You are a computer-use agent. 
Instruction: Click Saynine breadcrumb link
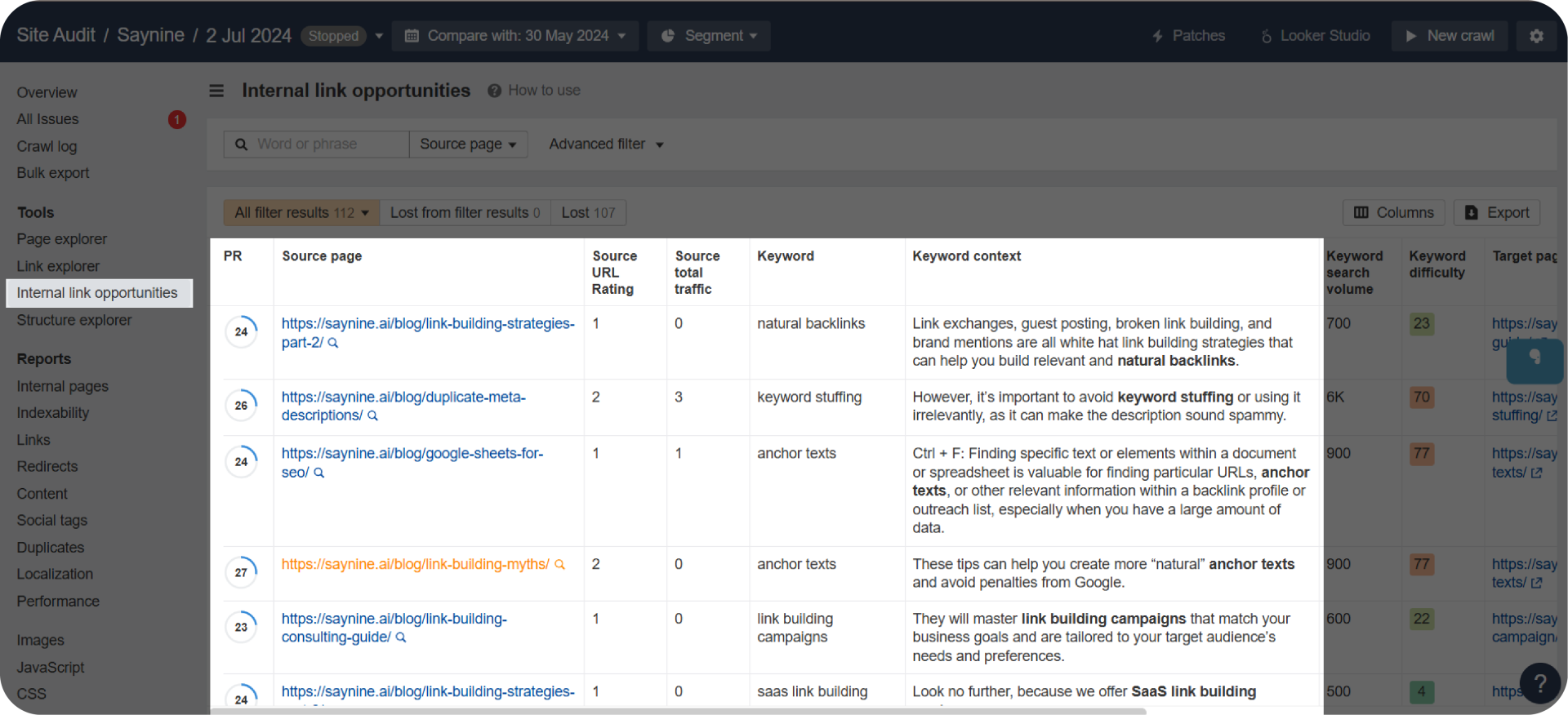(x=151, y=35)
